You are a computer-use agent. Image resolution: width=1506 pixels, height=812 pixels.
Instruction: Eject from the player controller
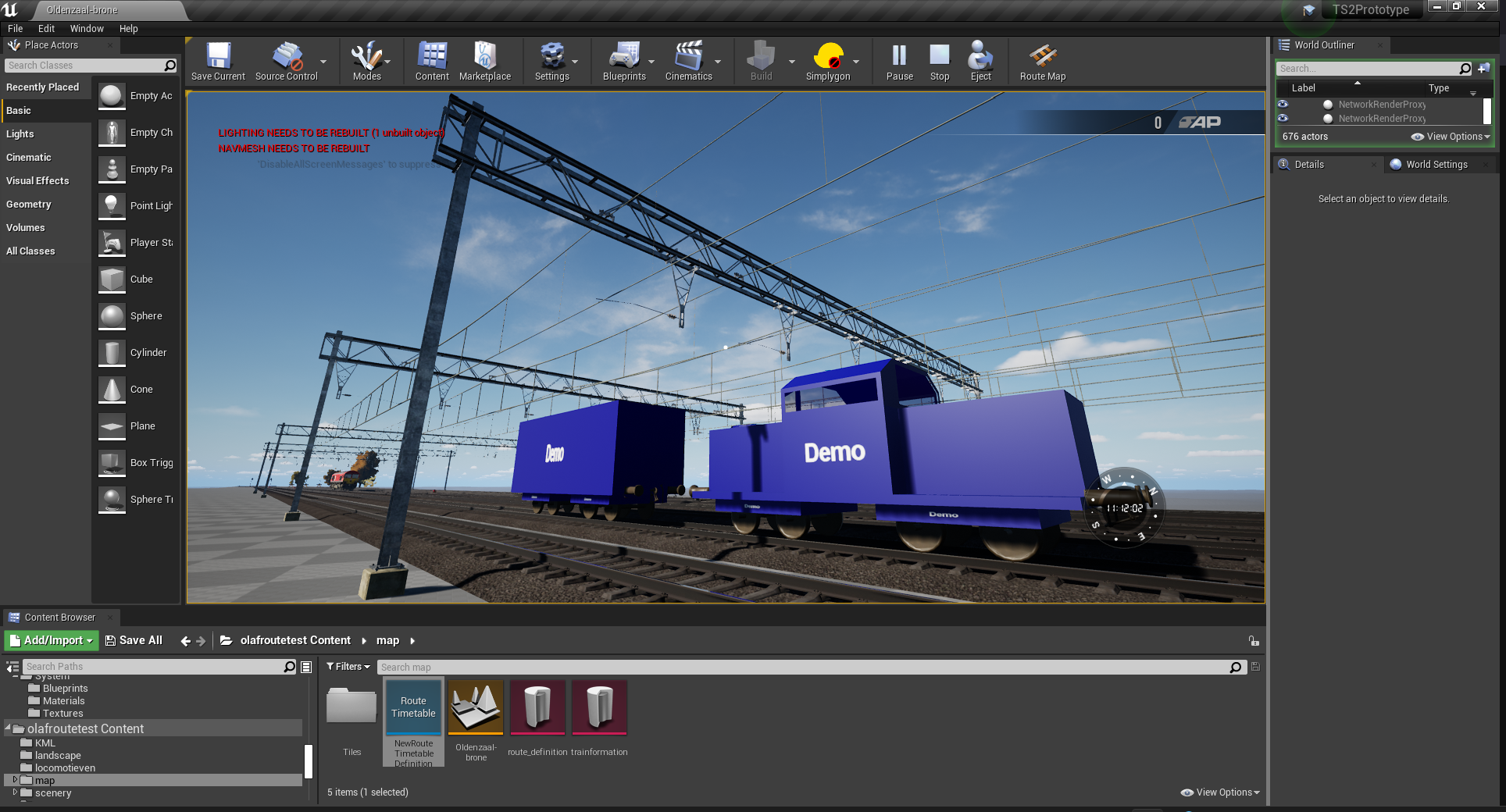click(980, 61)
